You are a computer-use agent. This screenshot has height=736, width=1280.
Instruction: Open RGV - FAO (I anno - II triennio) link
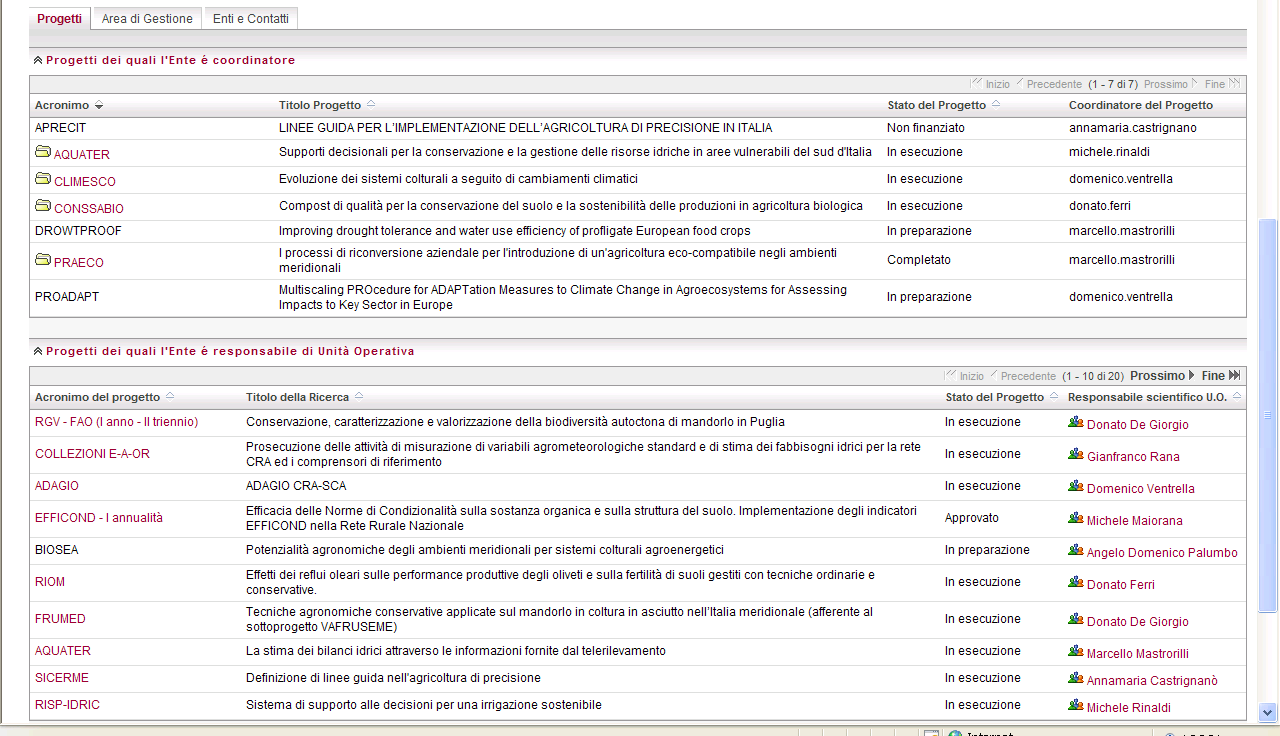[116, 422]
